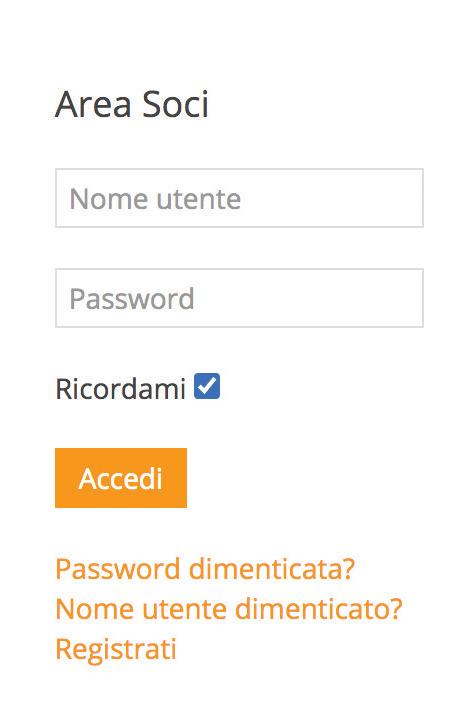Toggle the blue remember-me checkmark box

tap(207, 386)
